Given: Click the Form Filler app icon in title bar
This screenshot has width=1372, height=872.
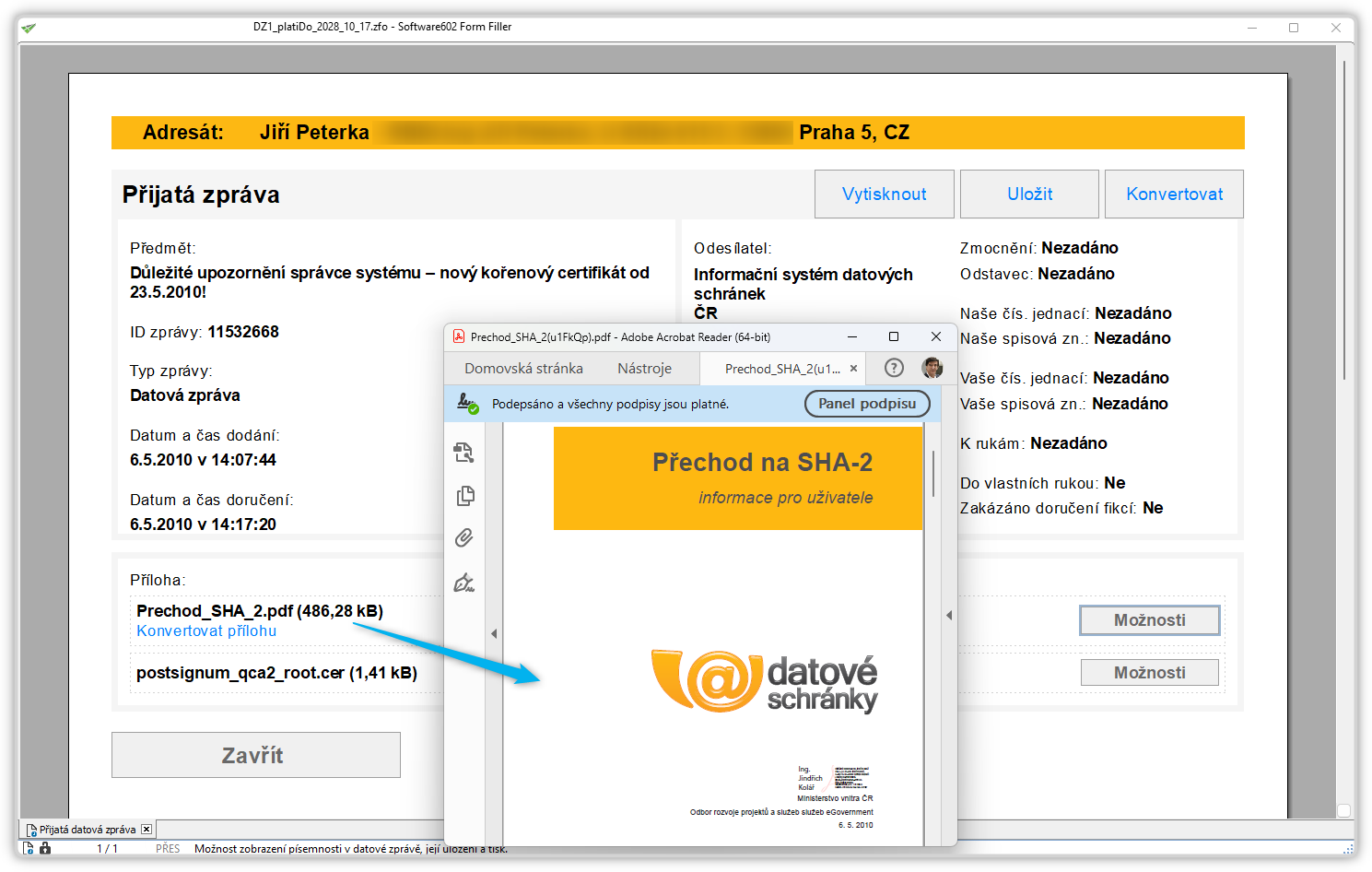Looking at the screenshot, I should [x=29, y=28].
